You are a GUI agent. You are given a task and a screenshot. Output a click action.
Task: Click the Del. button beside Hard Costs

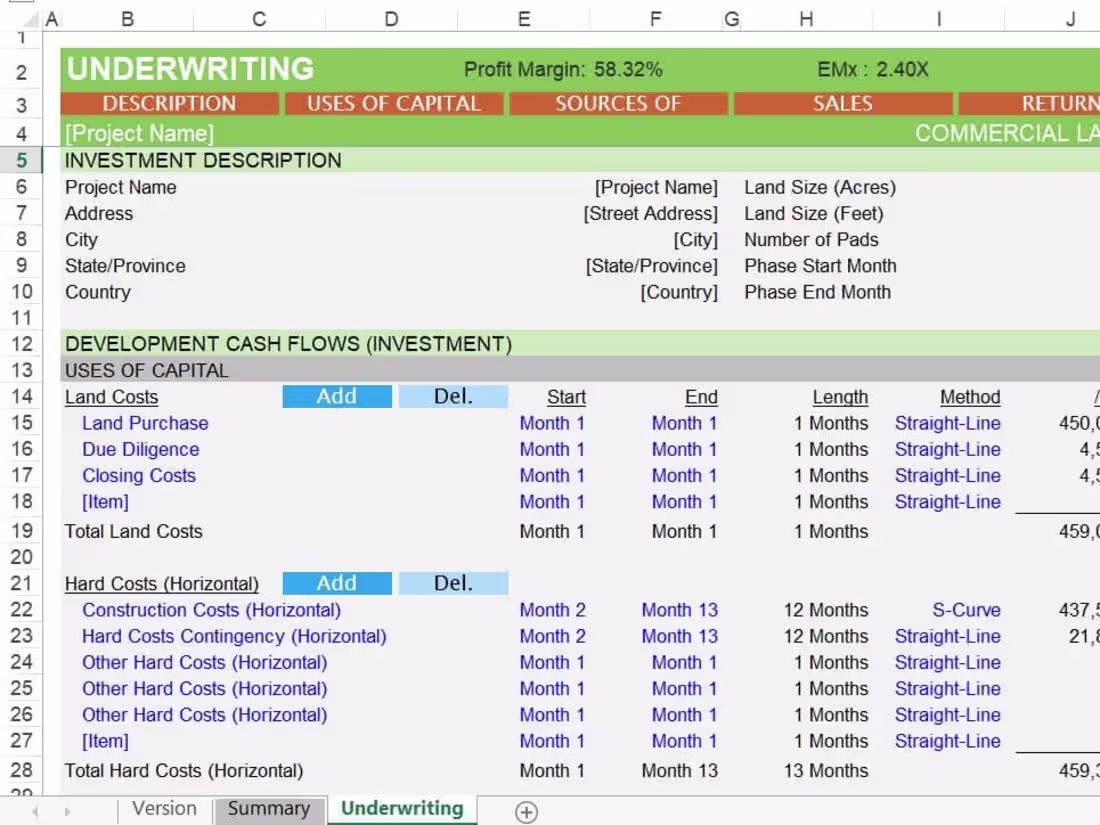pos(453,583)
